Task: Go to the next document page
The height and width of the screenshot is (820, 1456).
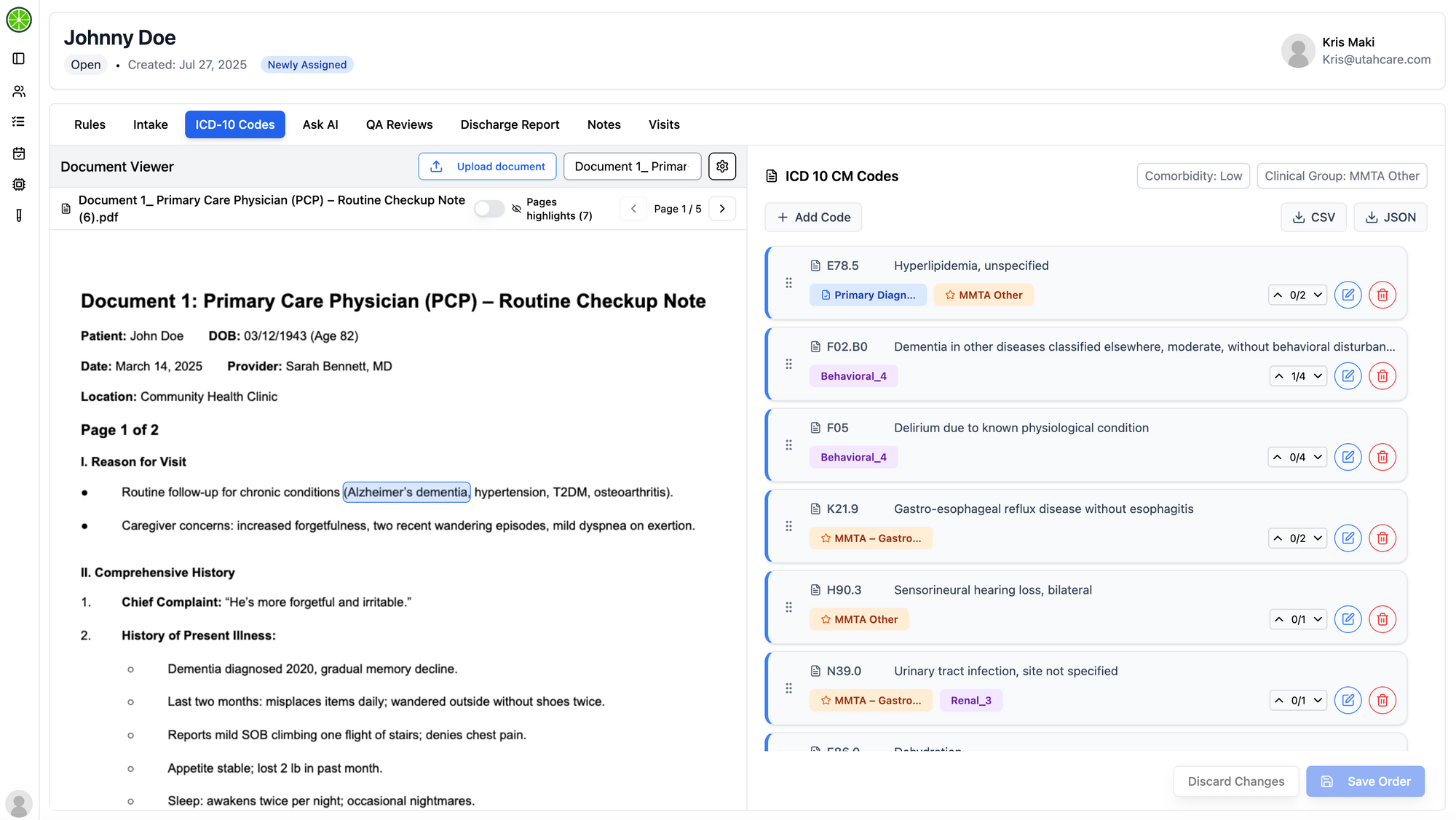Action: [721, 209]
